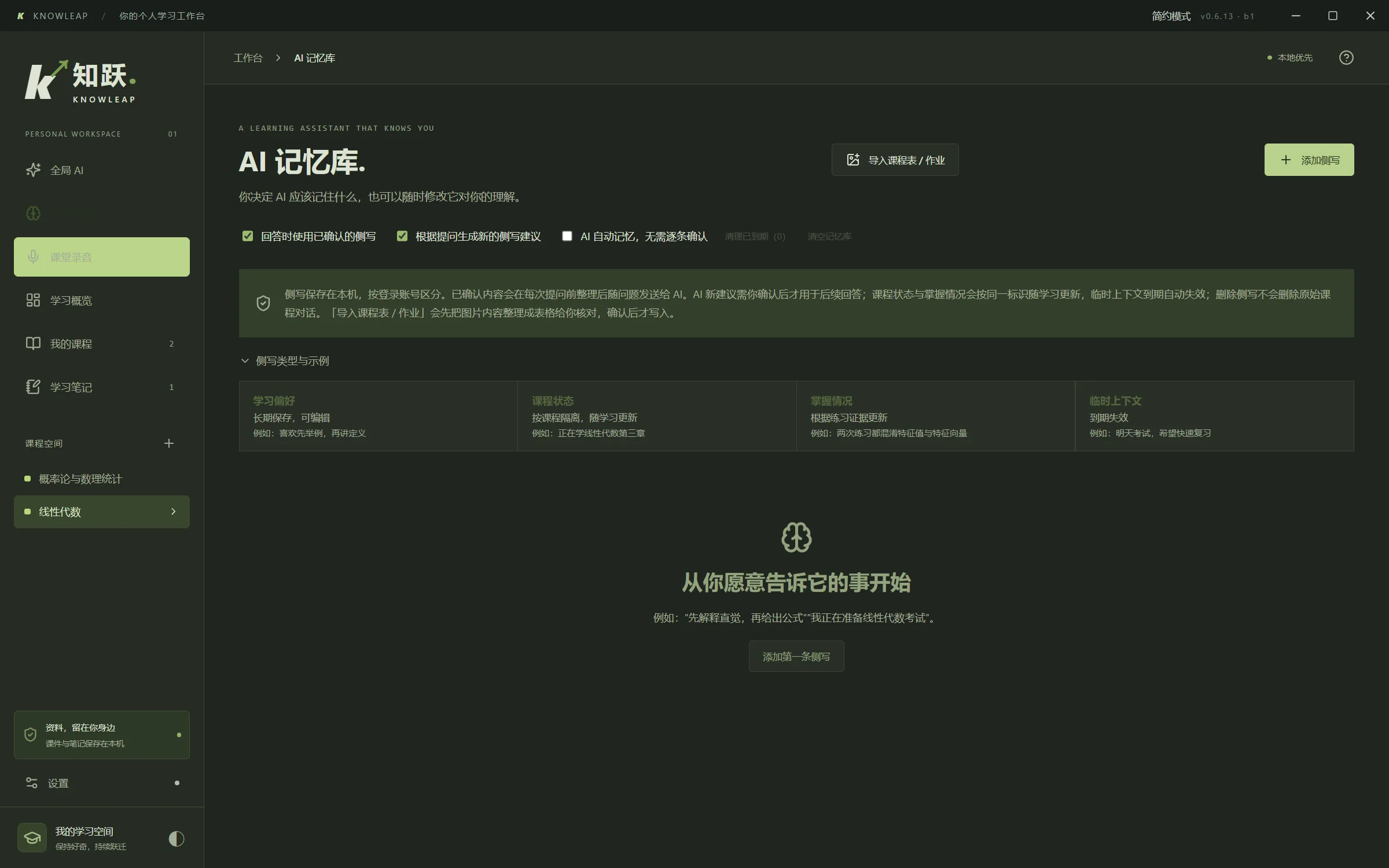
Task: Maximize the KnowLeap window
Action: [x=1333, y=16]
